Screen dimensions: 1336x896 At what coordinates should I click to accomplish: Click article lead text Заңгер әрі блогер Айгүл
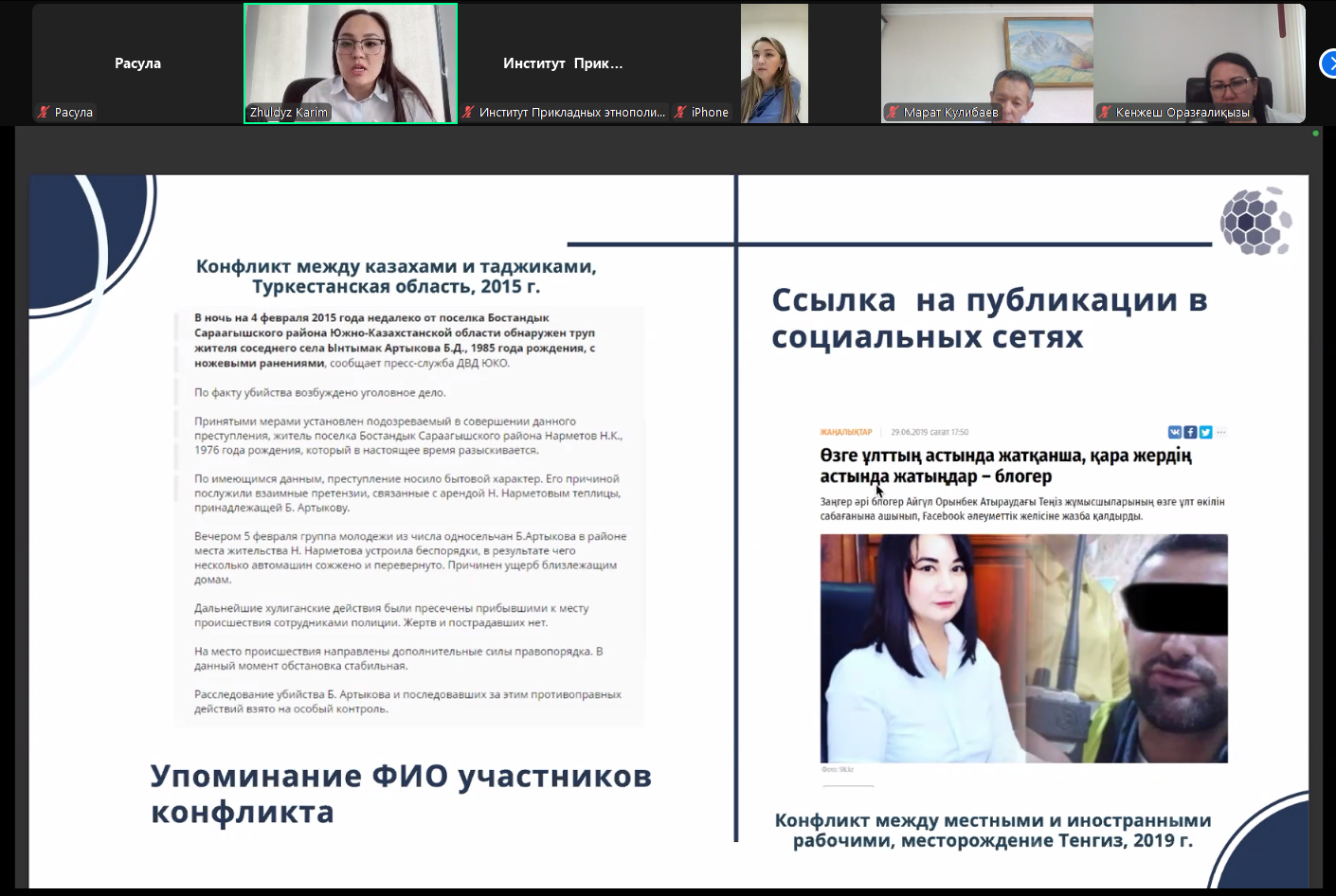(x=1022, y=509)
